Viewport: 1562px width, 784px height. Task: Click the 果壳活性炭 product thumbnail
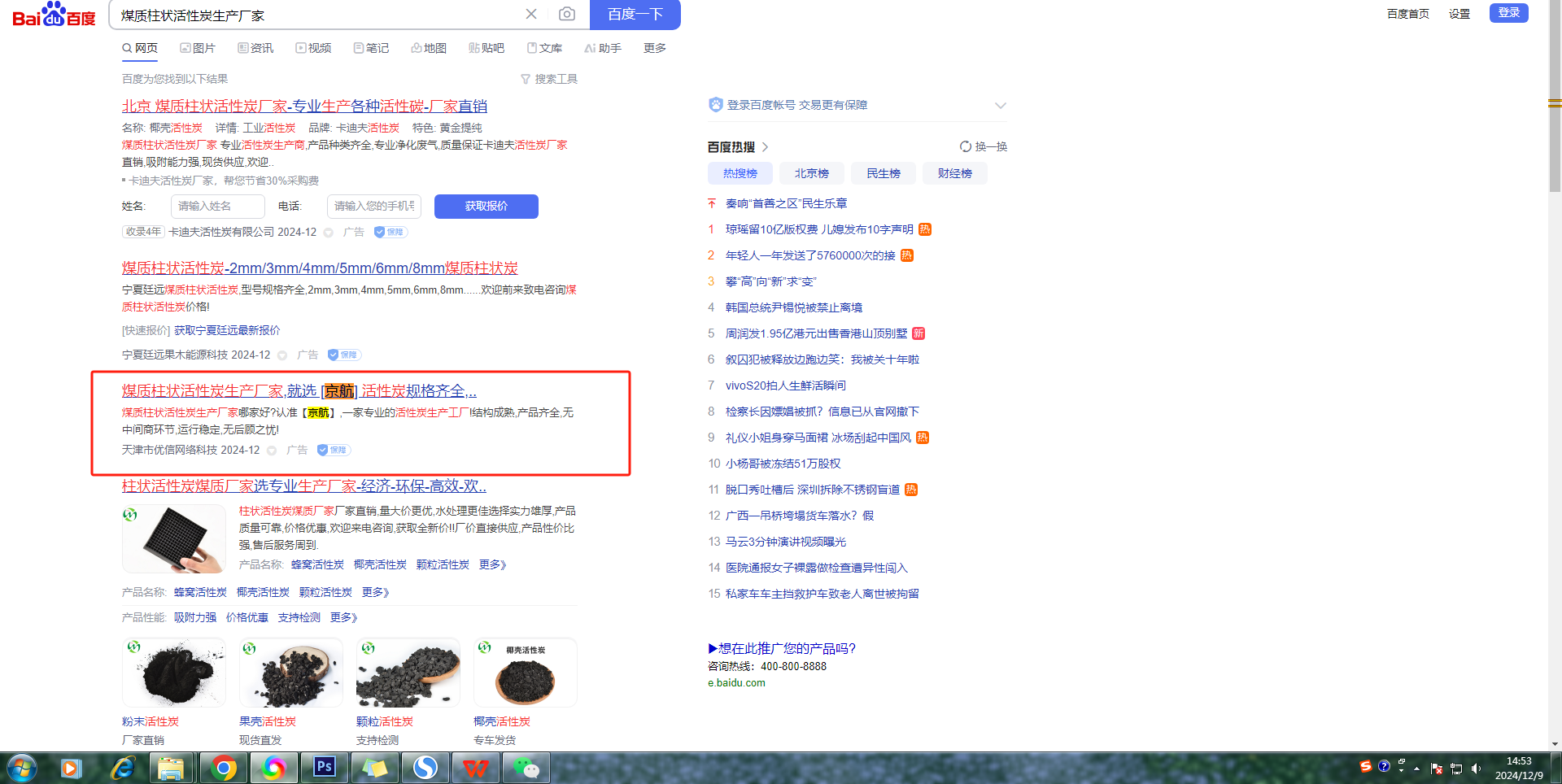291,673
